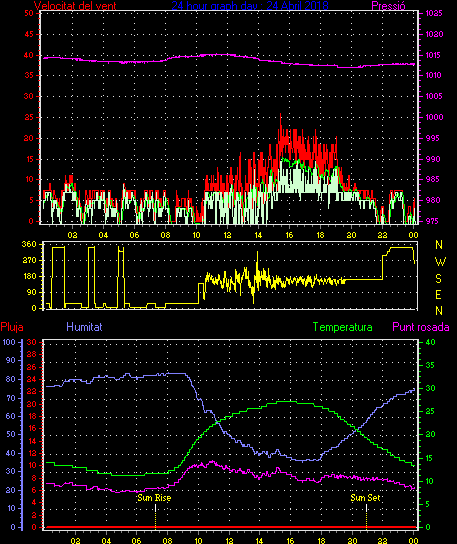Click the '25' value on green temperature axis
The height and width of the screenshot is (544, 457).
pos(430,411)
